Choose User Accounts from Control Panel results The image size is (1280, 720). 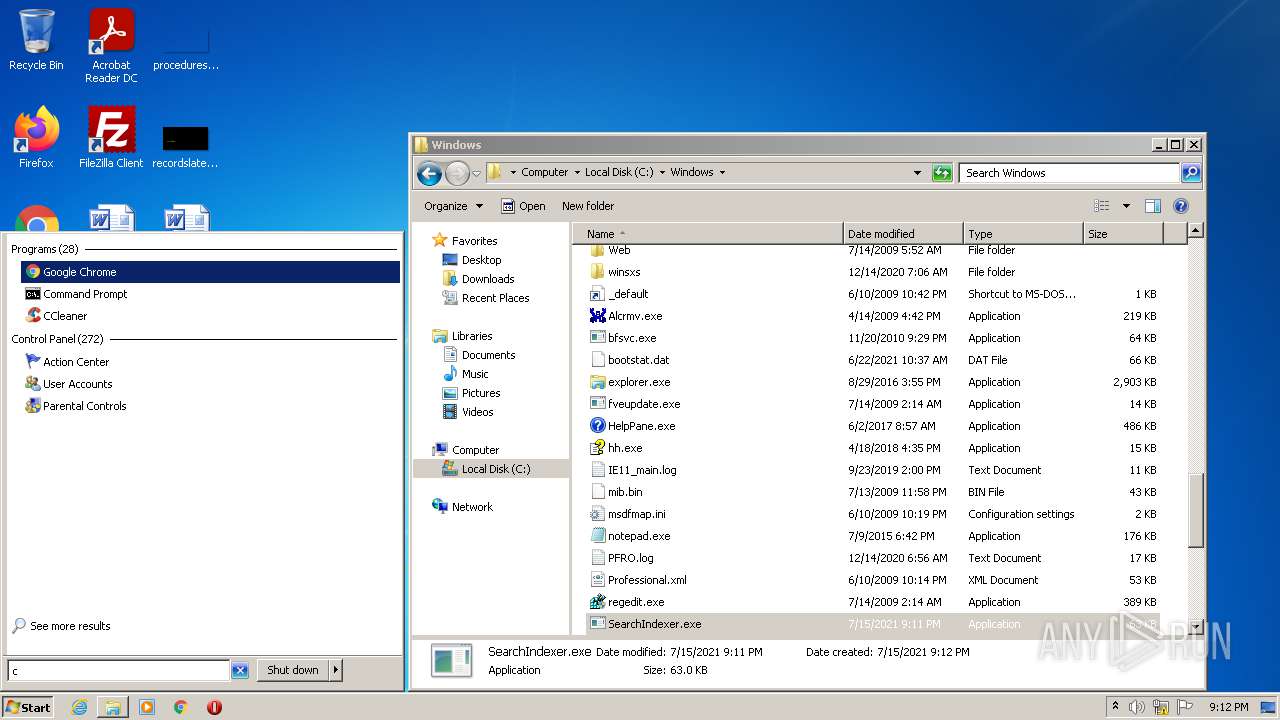pos(77,384)
